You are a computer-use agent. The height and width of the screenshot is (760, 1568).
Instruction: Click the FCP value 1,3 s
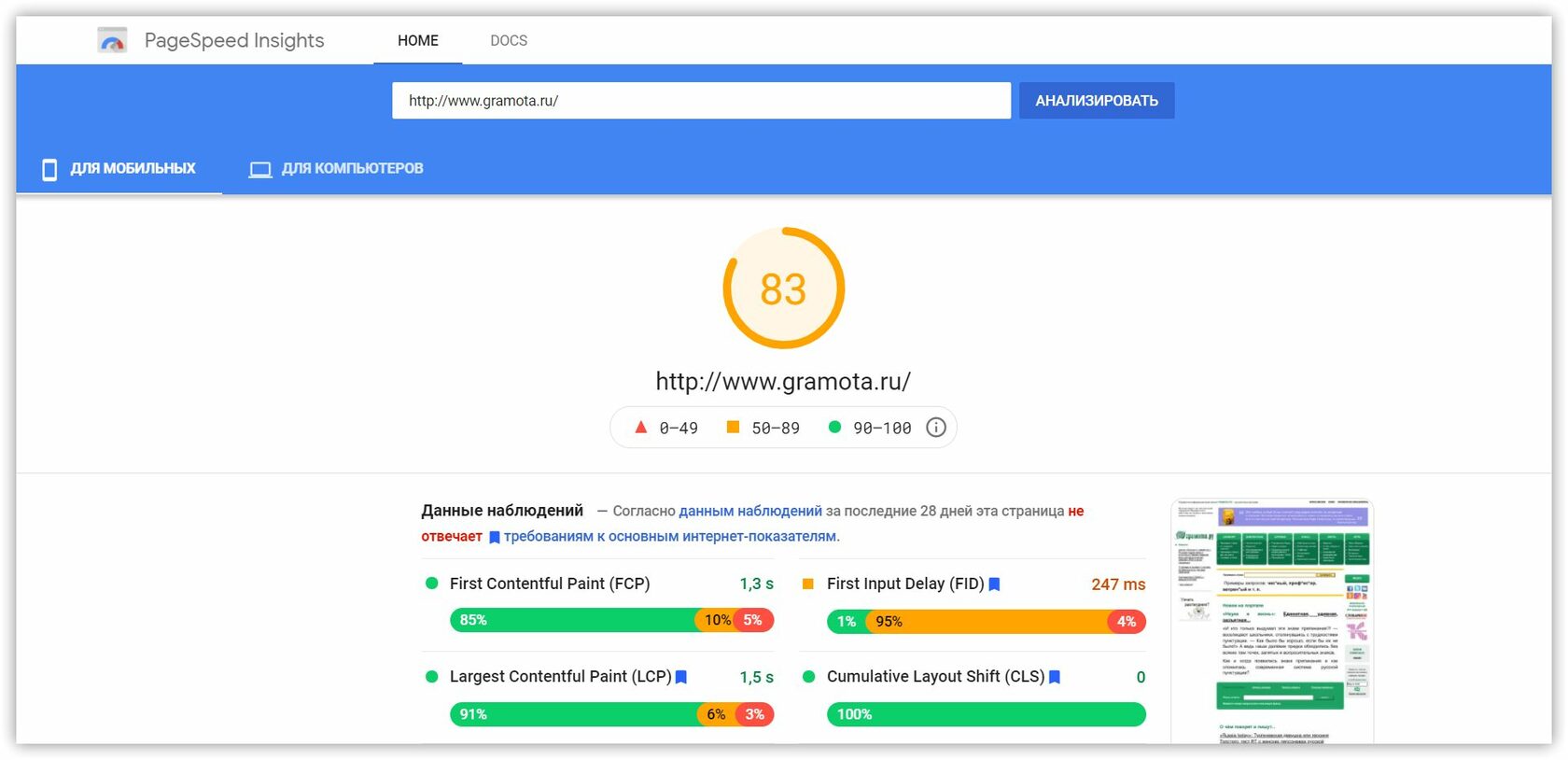point(757,584)
